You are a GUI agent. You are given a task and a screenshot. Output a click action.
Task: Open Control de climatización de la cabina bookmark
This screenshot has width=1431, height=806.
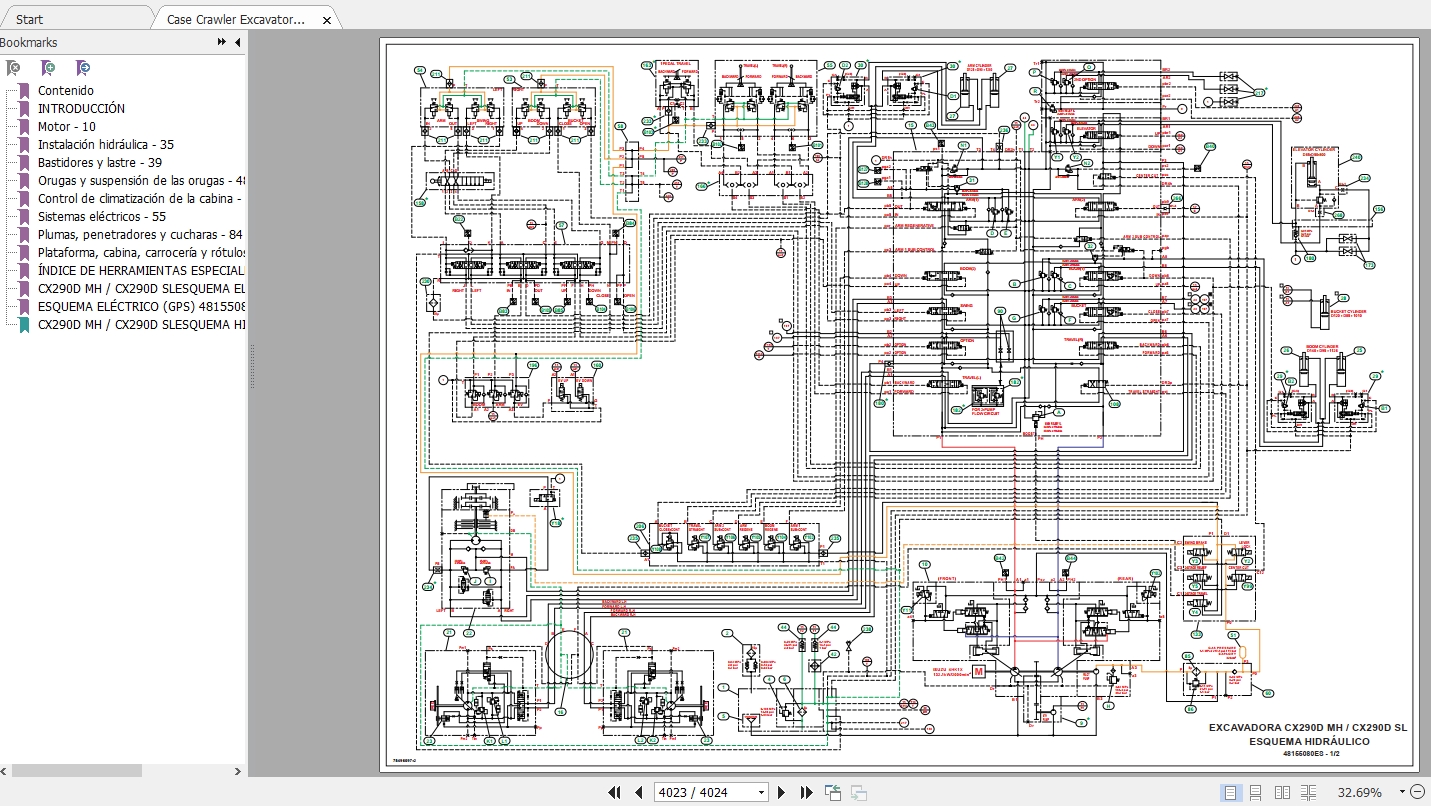(141, 198)
